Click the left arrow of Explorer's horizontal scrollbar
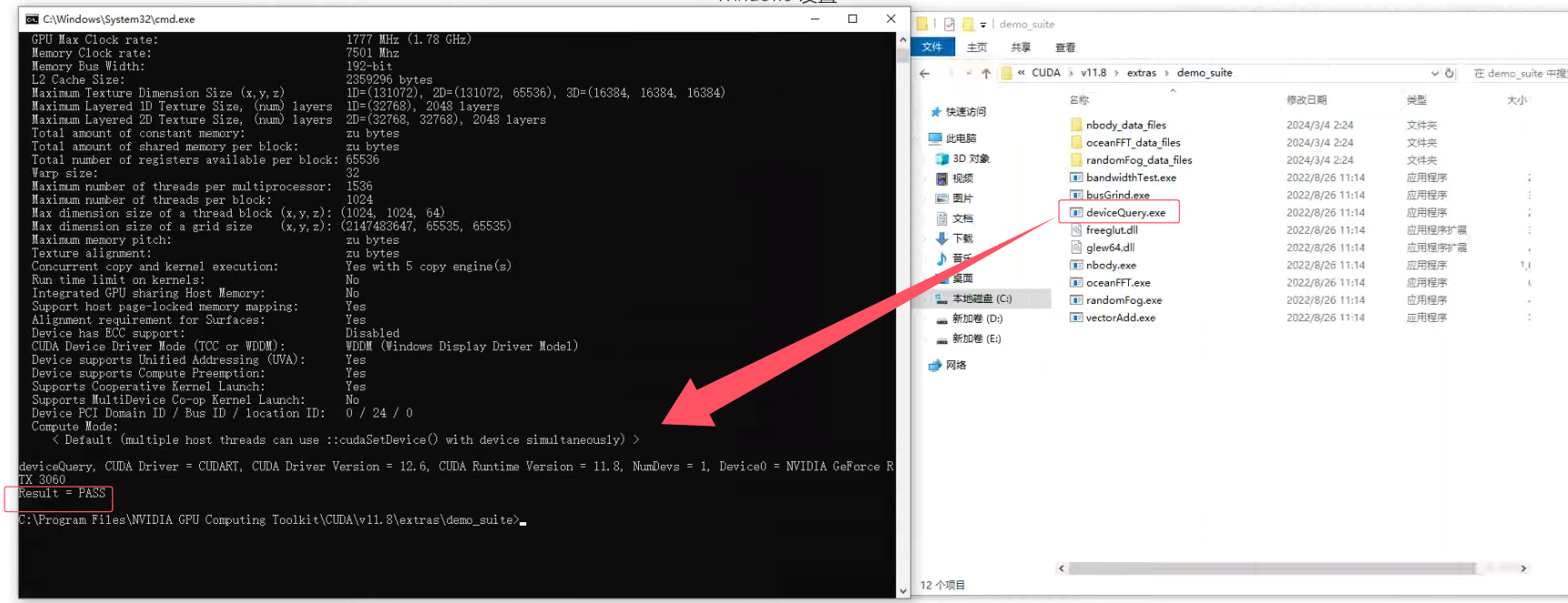Screen dimensions: 1568x603 pyautogui.click(x=1062, y=568)
